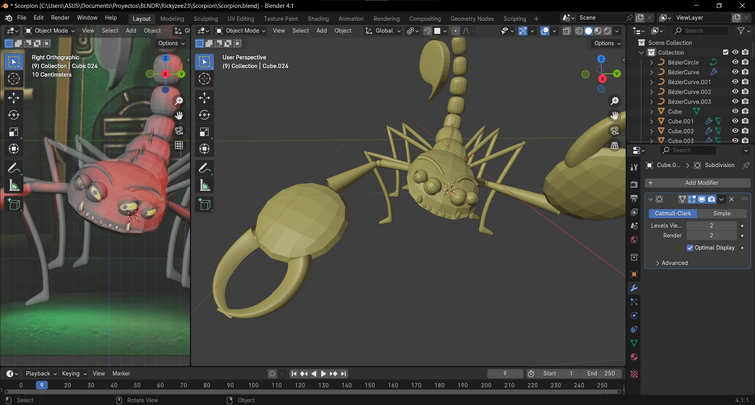The image size is (755, 405).
Task: Select the Transform tool in User Perspective viewport
Action: 205,149
